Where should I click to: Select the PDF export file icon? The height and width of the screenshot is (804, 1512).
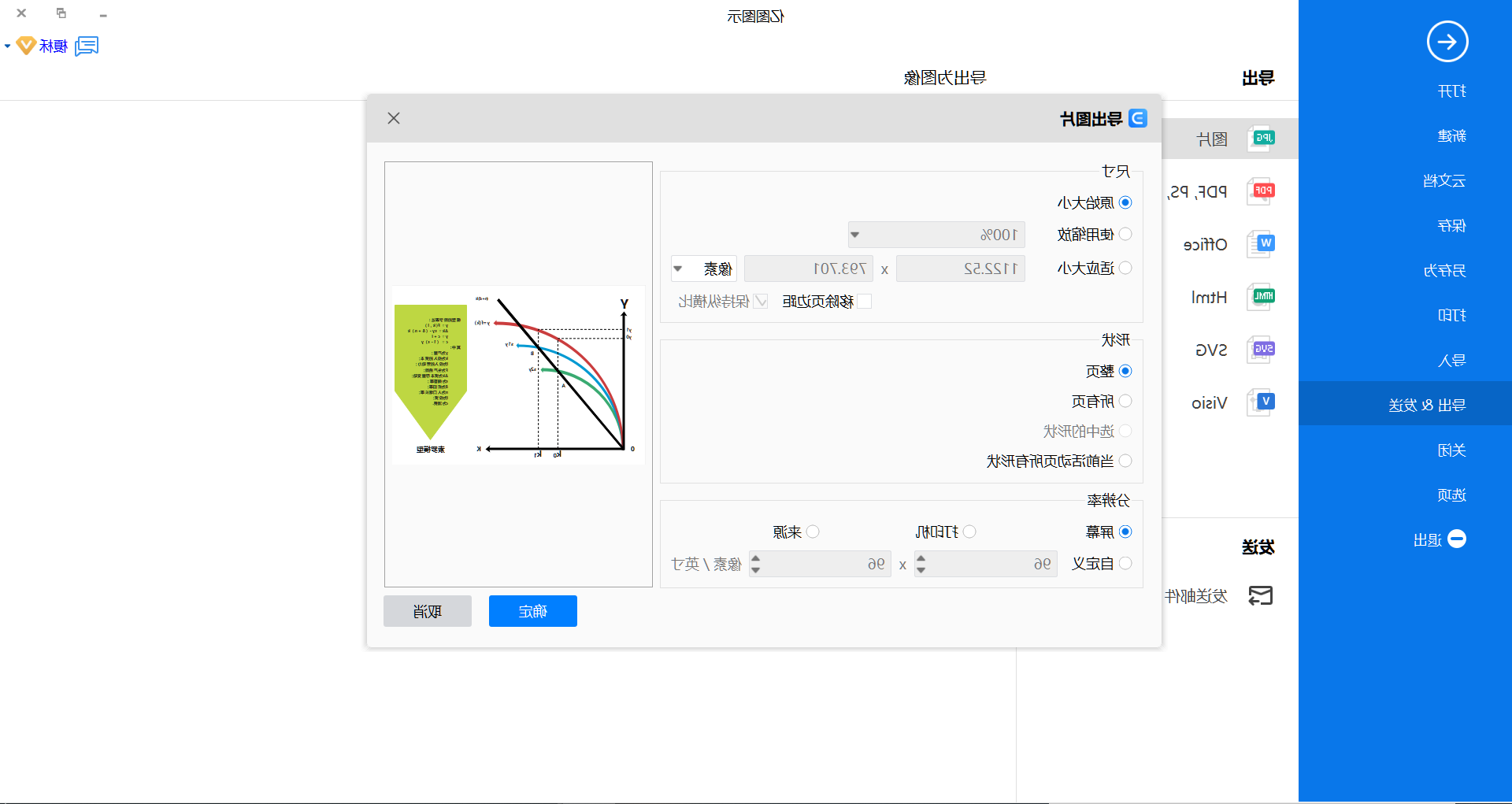(x=1262, y=191)
